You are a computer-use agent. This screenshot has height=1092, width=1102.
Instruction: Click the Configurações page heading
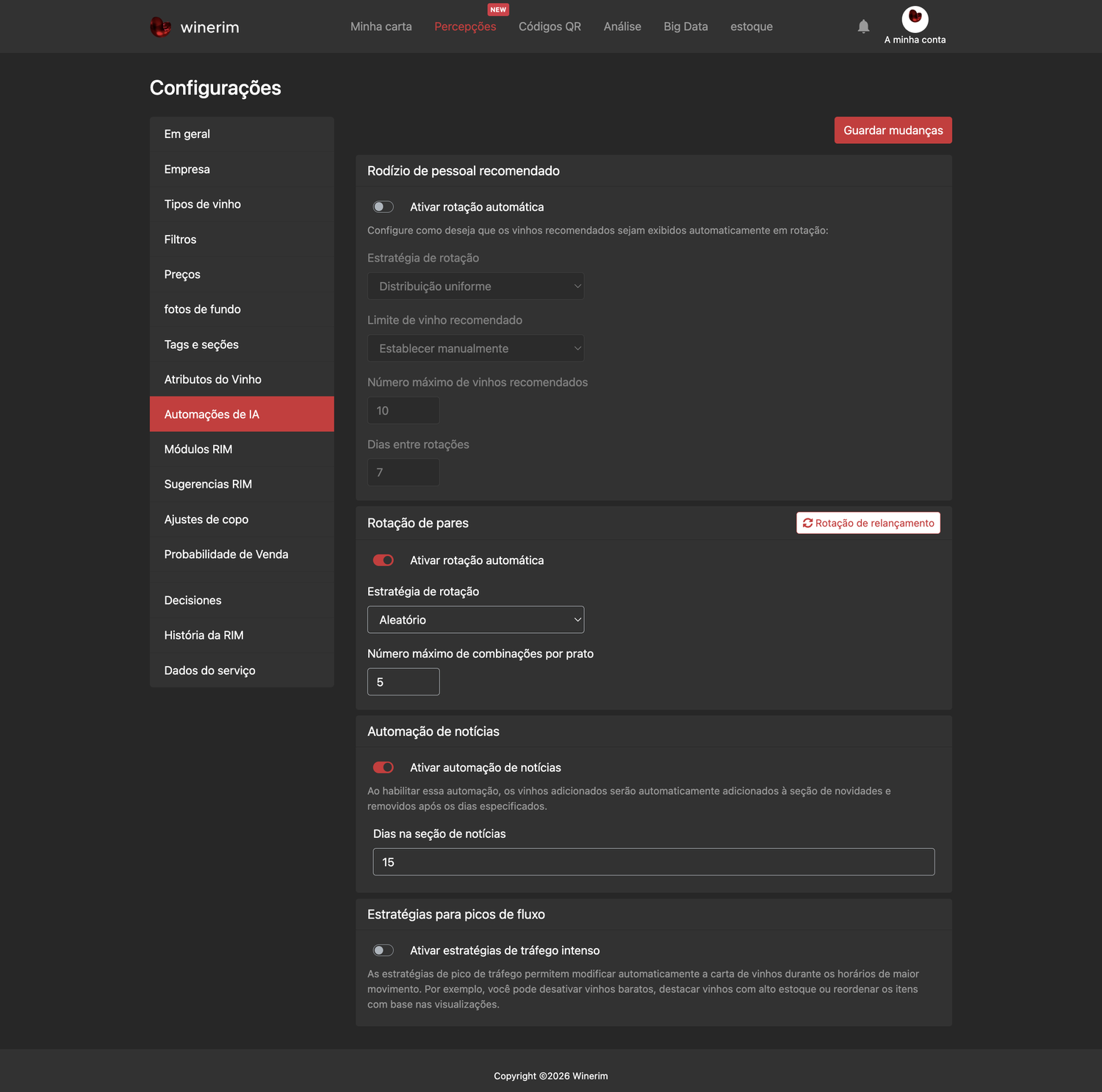pyautogui.click(x=215, y=88)
